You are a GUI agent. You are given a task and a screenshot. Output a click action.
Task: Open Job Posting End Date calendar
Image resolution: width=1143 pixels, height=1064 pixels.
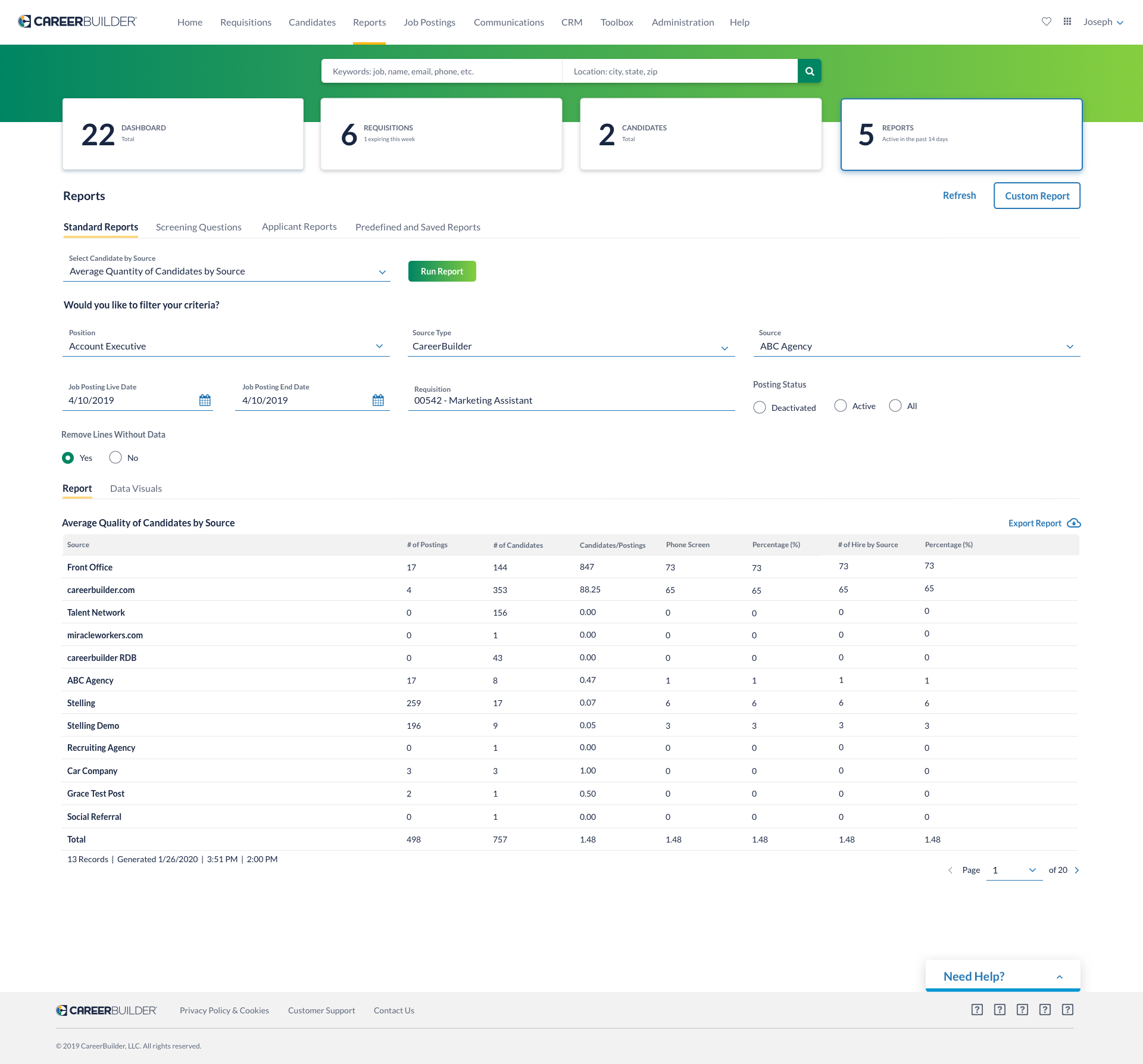378,400
